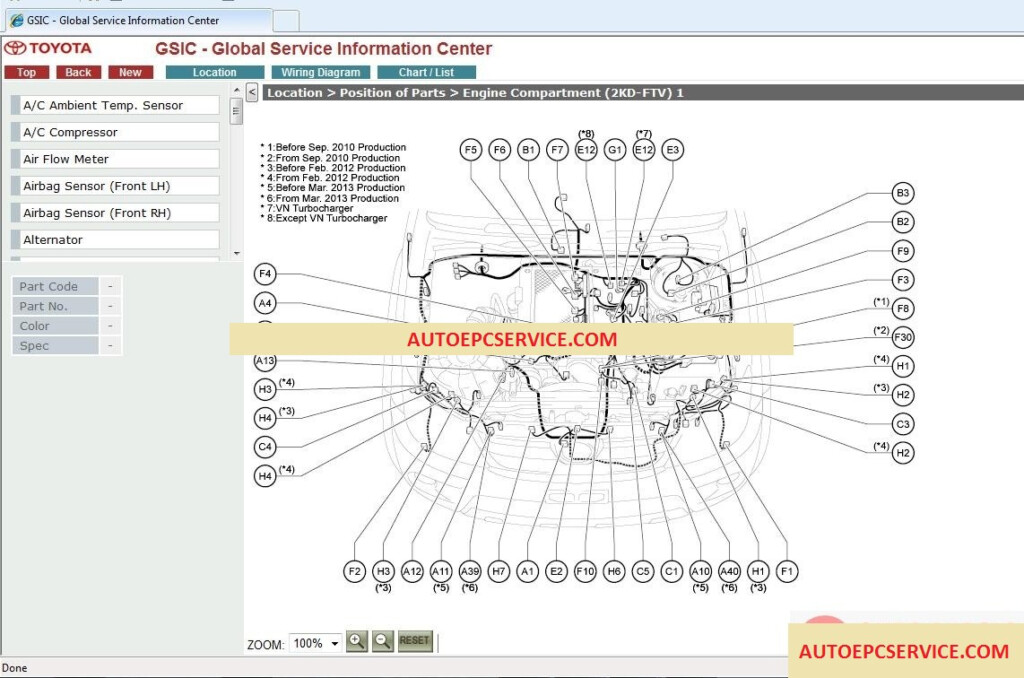The image size is (1024, 678).
Task: Click '*7:VN Turbocharger' legend note
Action: tap(307, 208)
